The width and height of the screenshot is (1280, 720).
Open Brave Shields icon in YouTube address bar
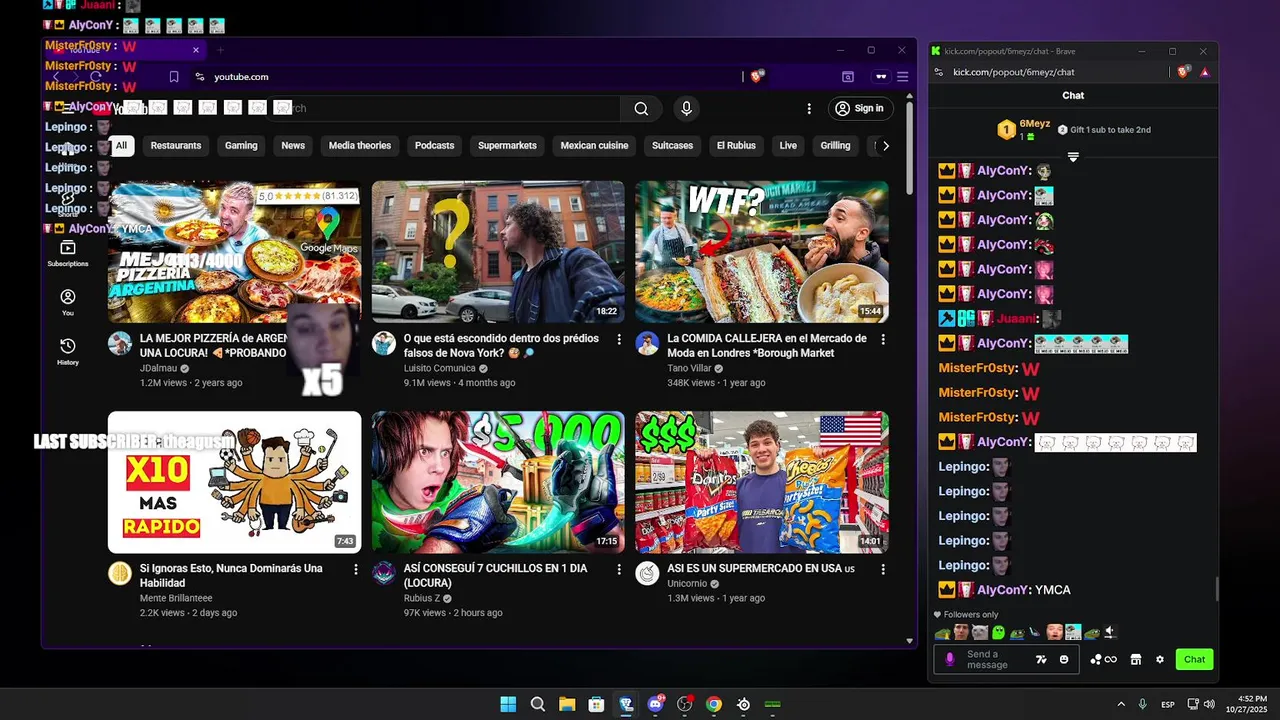click(757, 76)
